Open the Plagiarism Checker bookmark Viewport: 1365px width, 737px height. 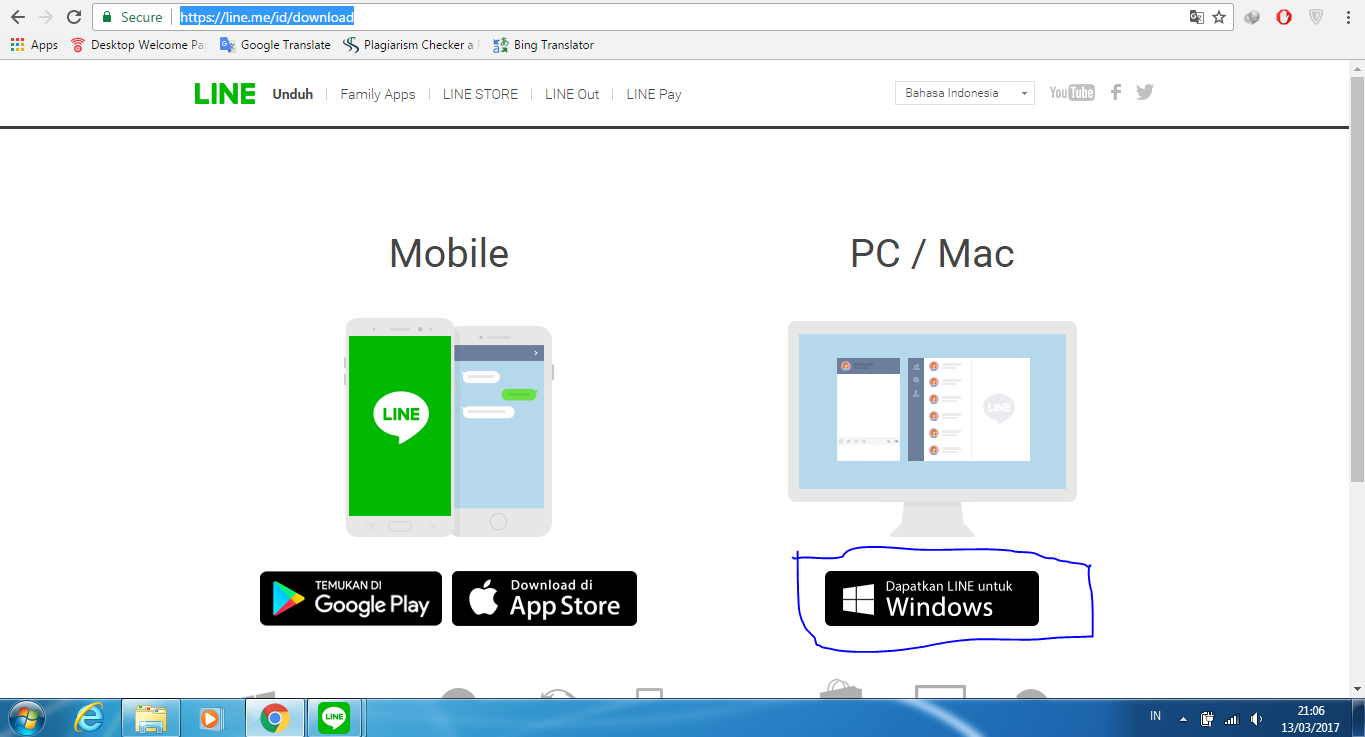411,45
